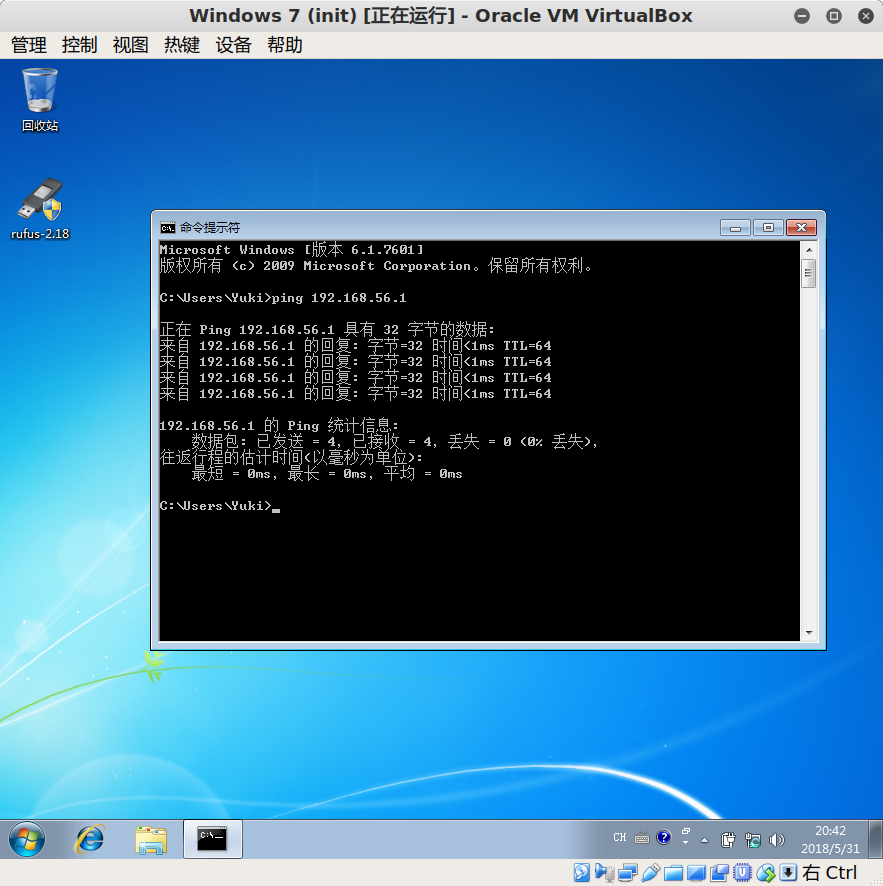Click the 'Microsoft Windows [版本 6.1.7601]' line
Image resolution: width=883 pixels, height=886 pixels.
[x=291, y=250]
